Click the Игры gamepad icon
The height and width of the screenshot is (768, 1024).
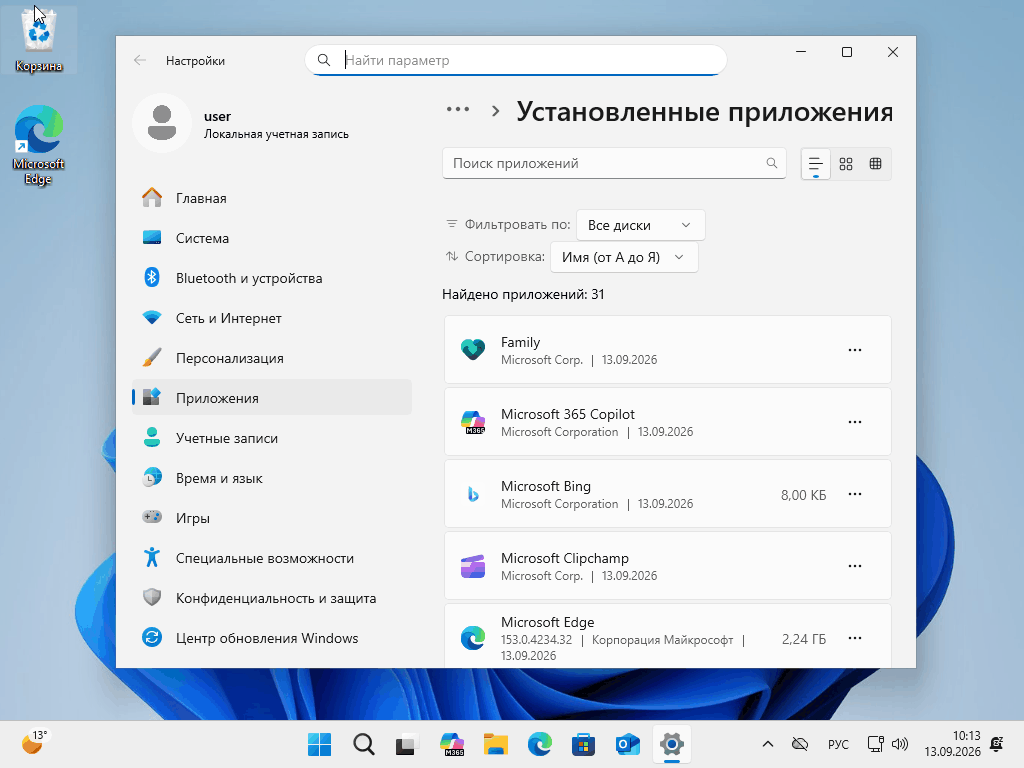click(x=152, y=517)
